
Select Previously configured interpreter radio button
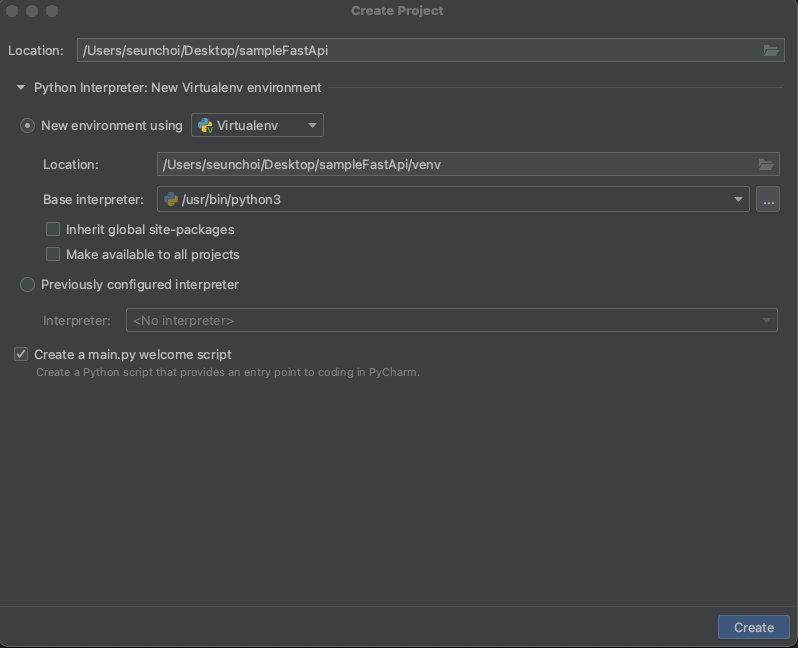[x=27, y=284]
